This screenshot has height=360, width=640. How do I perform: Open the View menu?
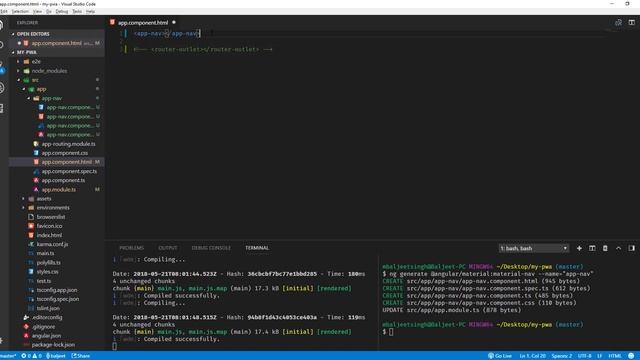tap(37, 11)
